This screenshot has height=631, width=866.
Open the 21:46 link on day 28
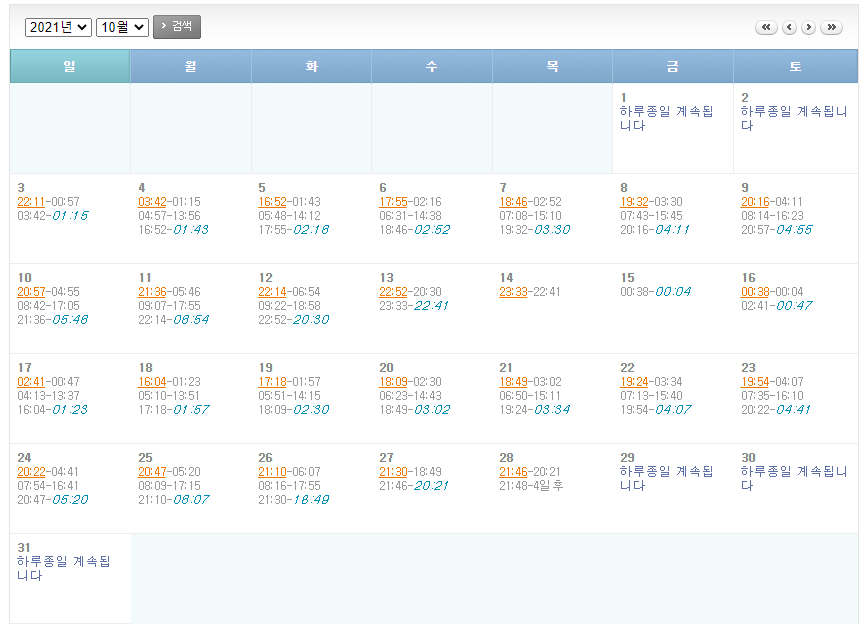click(514, 472)
